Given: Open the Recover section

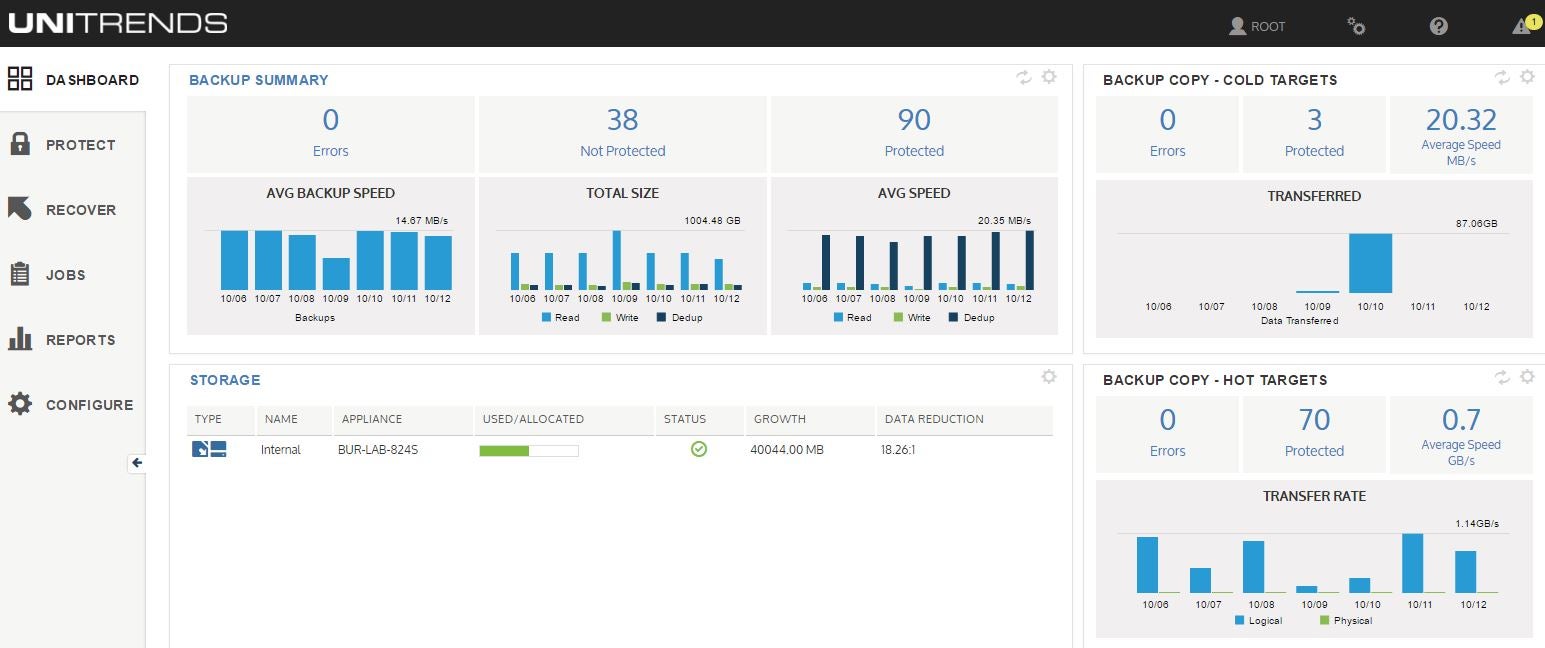Looking at the screenshot, I should pyautogui.click(x=21, y=209).
